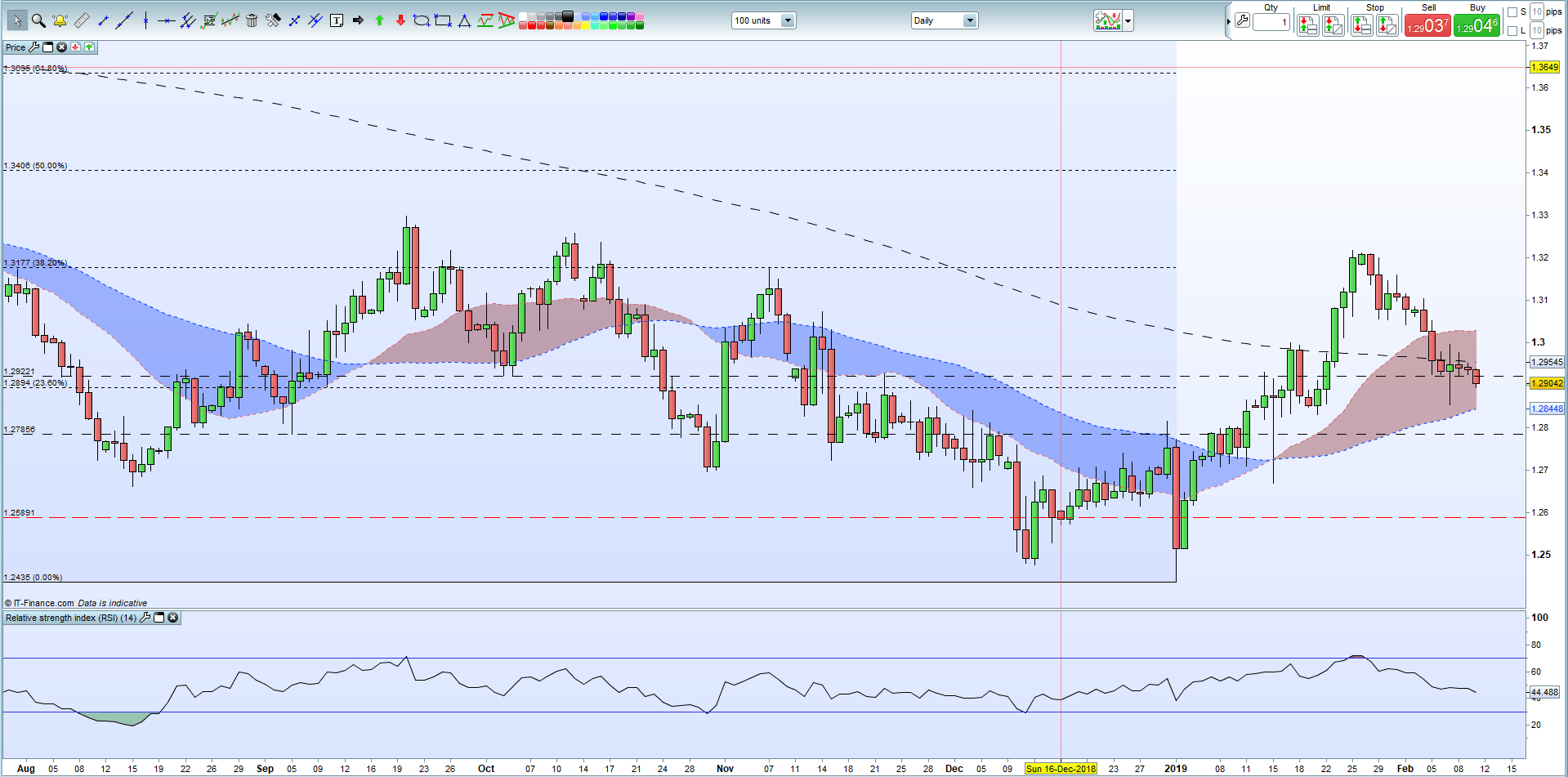This screenshot has height=777, width=1568.
Task: Choose the short line segment drawing tool
Action: pos(103,20)
